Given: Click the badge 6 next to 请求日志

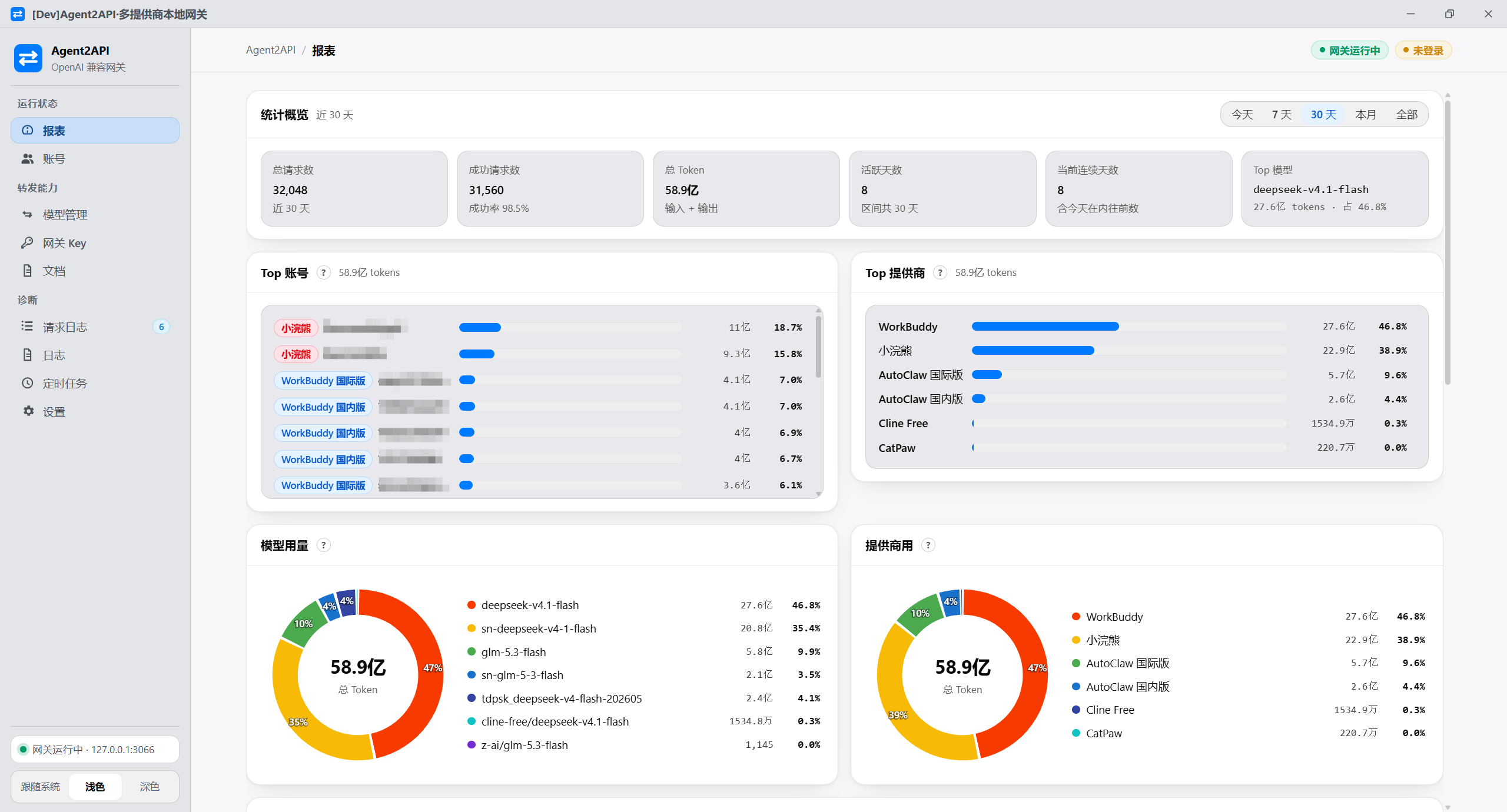Looking at the screenshot, I should tap(161, 327).
